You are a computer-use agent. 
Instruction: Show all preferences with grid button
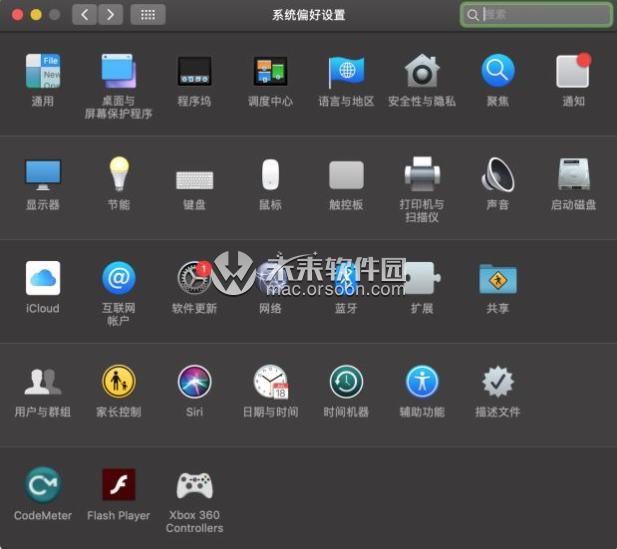pos(148,15)
